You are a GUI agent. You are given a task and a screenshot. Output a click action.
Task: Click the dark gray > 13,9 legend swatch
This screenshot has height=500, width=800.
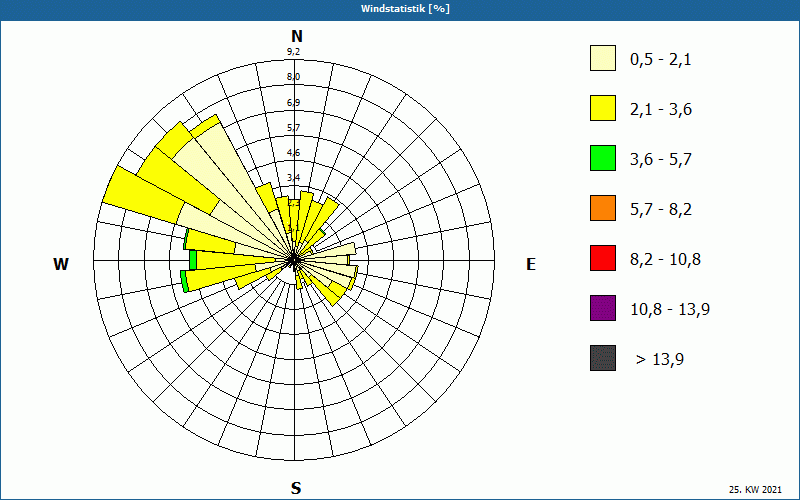(x=603, y=358)
